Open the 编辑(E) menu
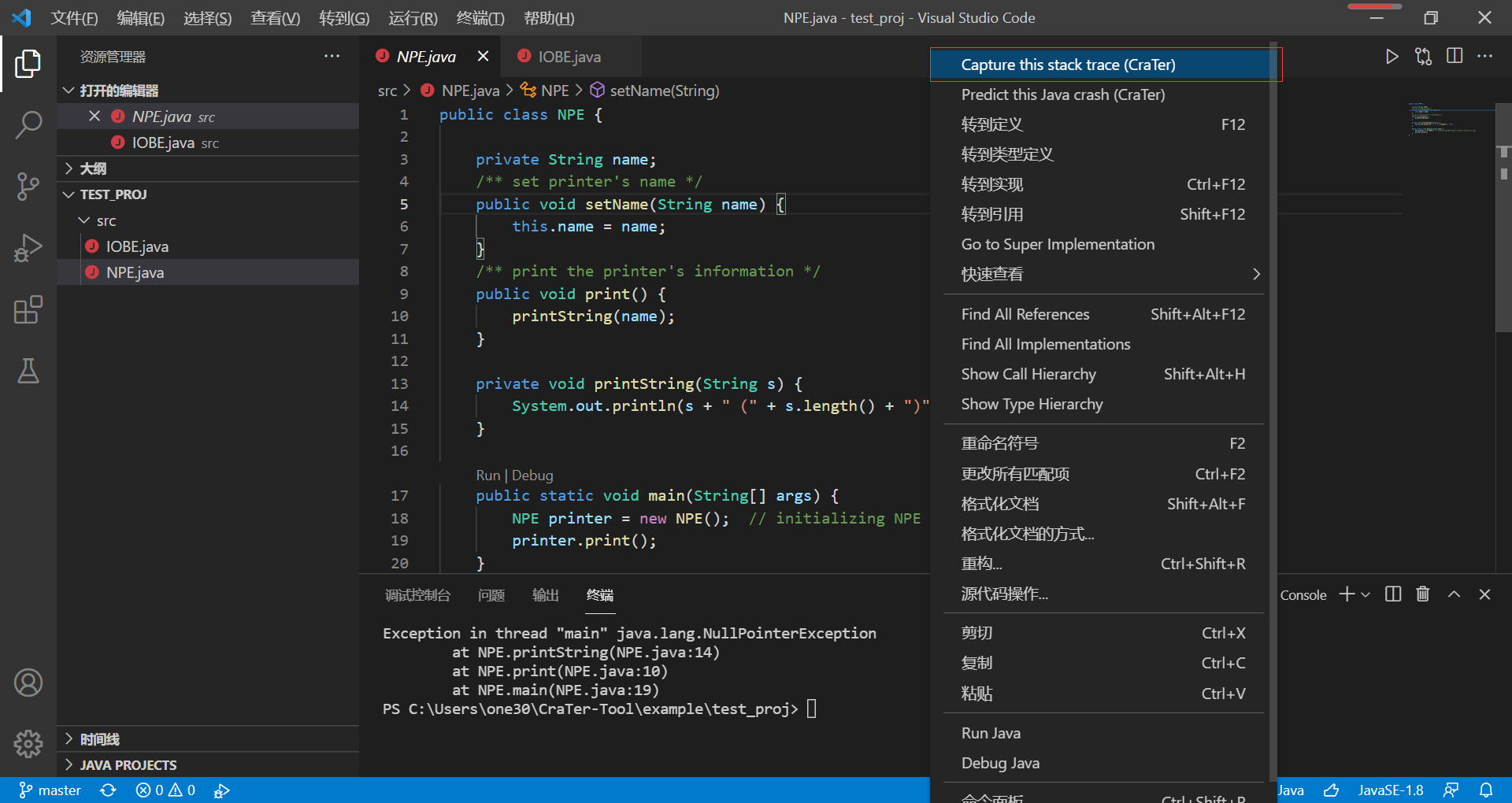This screenshot has width=1512, height=803. (x=141, y=18)
